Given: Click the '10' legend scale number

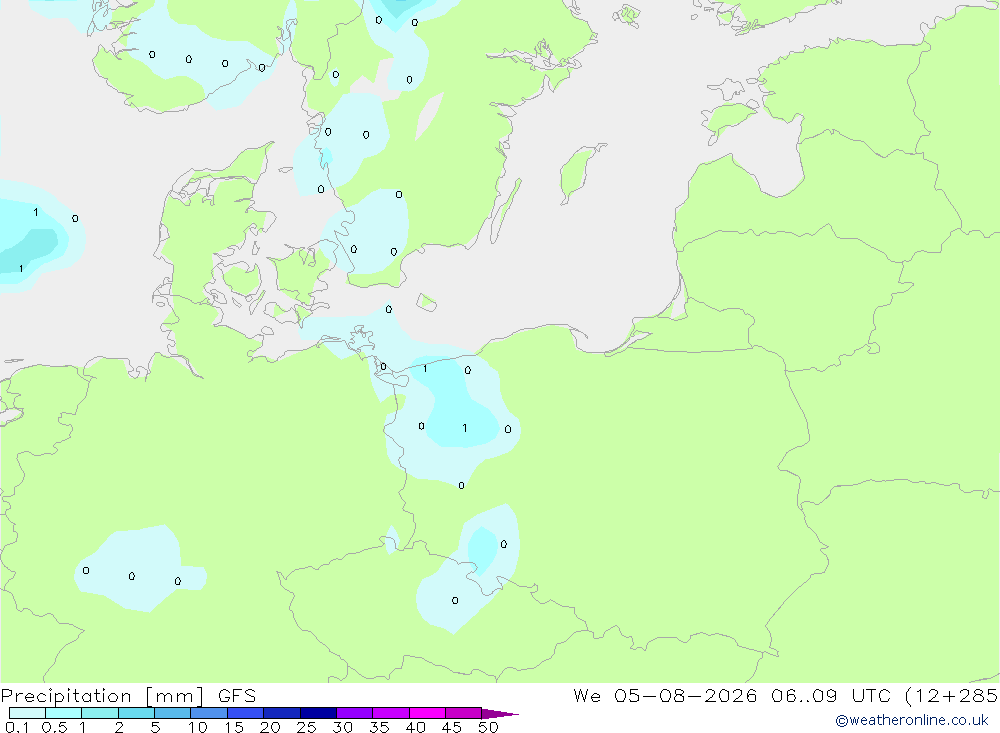Looking at the screenshot, I should 198,727.
